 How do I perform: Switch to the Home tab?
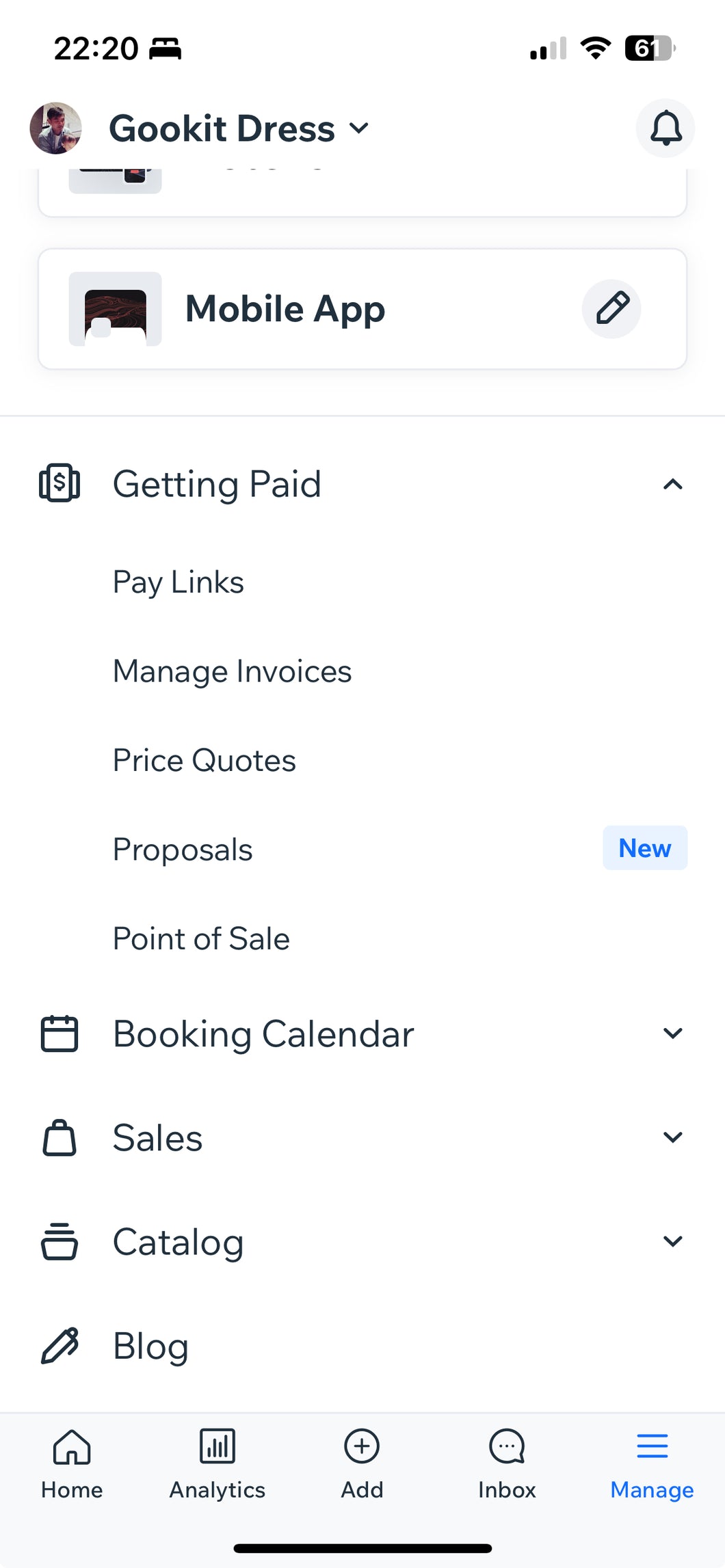(72, 1463)
